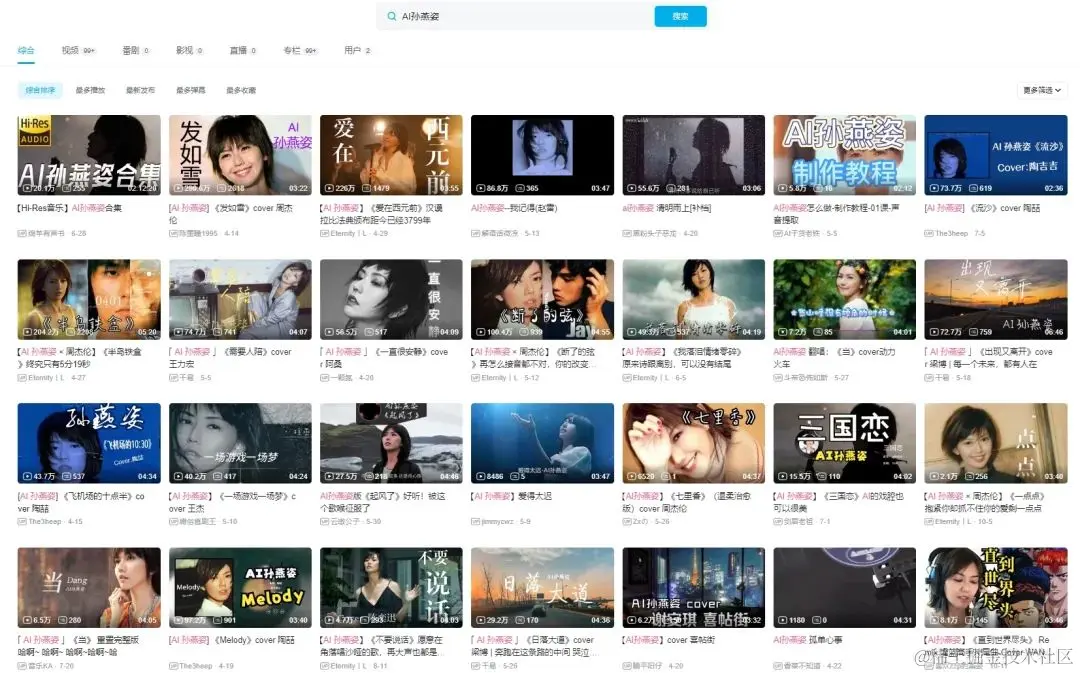Open the 直到世界尽头 video thumbnail
The width and height of the screenshot is (1080, 673).
(x=996, y=587)
